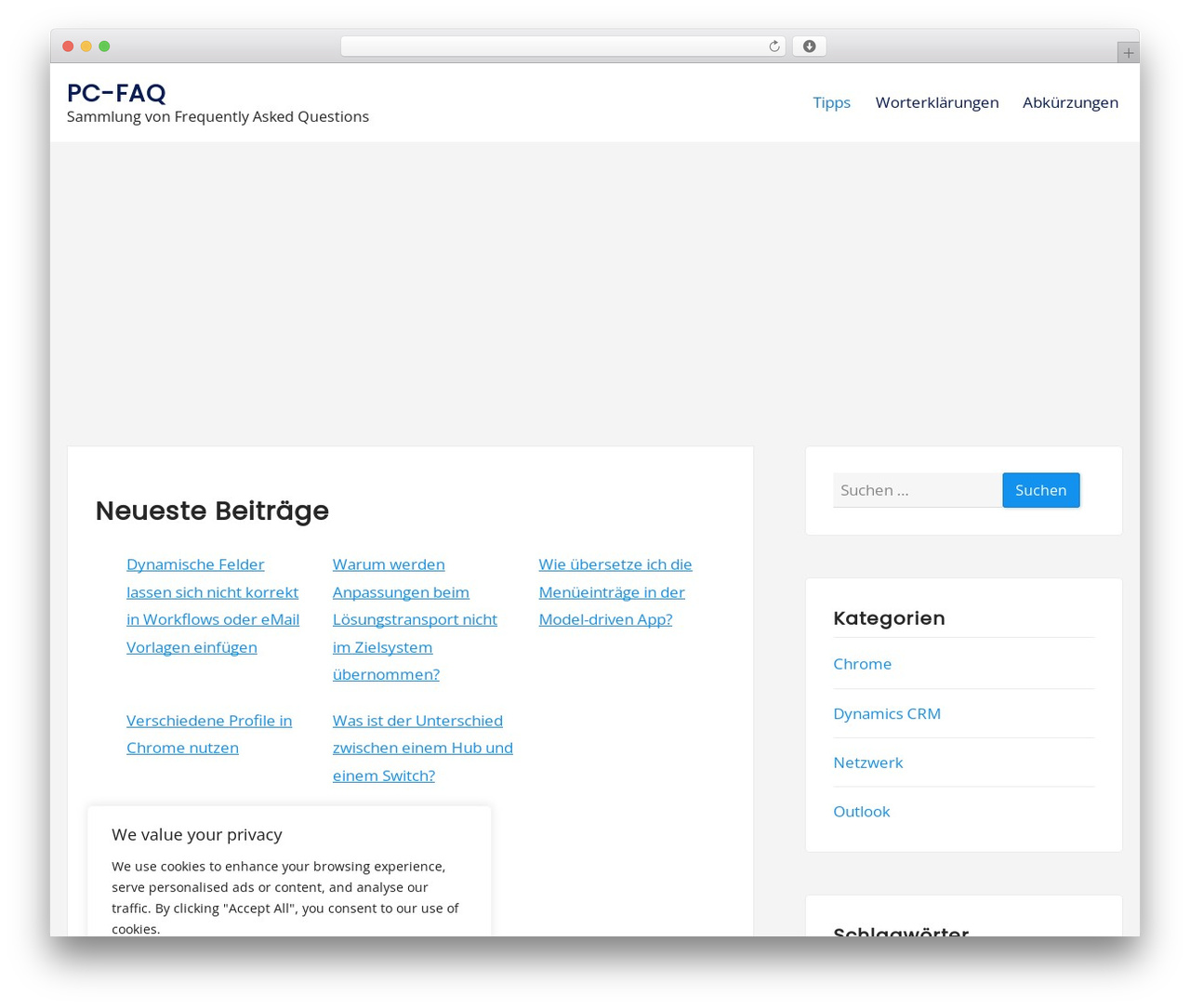1190x1008 pixels.
Task: Maximize the window with green button
Action: [x=104, y=46]
